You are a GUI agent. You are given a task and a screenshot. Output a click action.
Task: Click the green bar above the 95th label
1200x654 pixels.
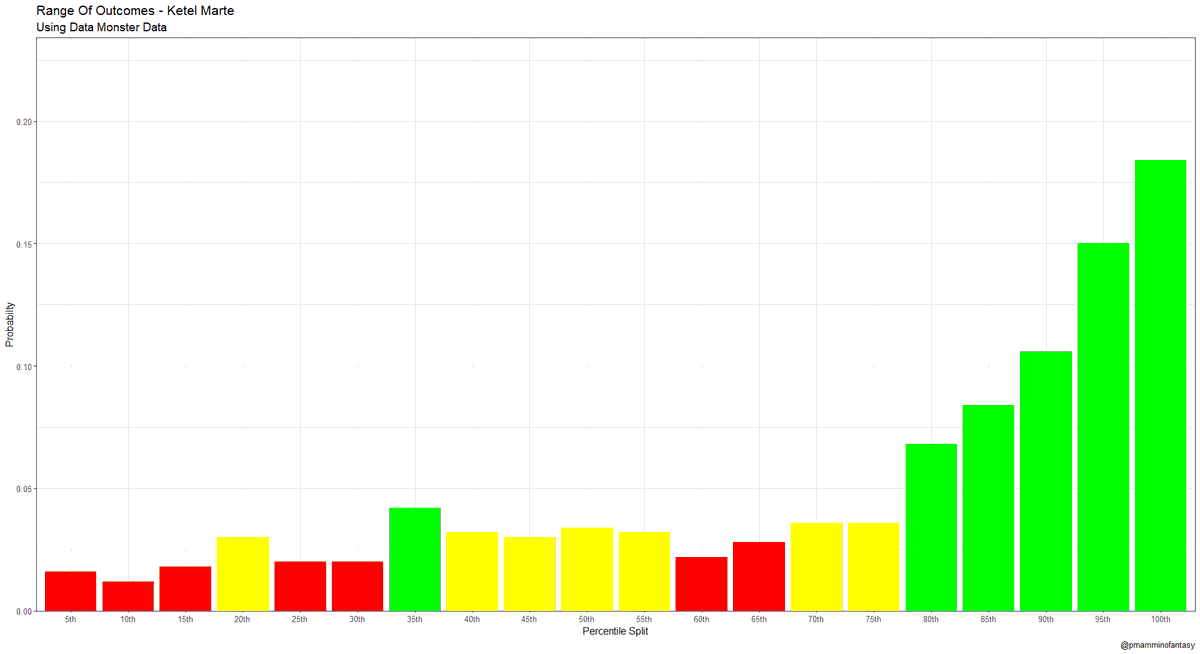[x=1103, y=427]
